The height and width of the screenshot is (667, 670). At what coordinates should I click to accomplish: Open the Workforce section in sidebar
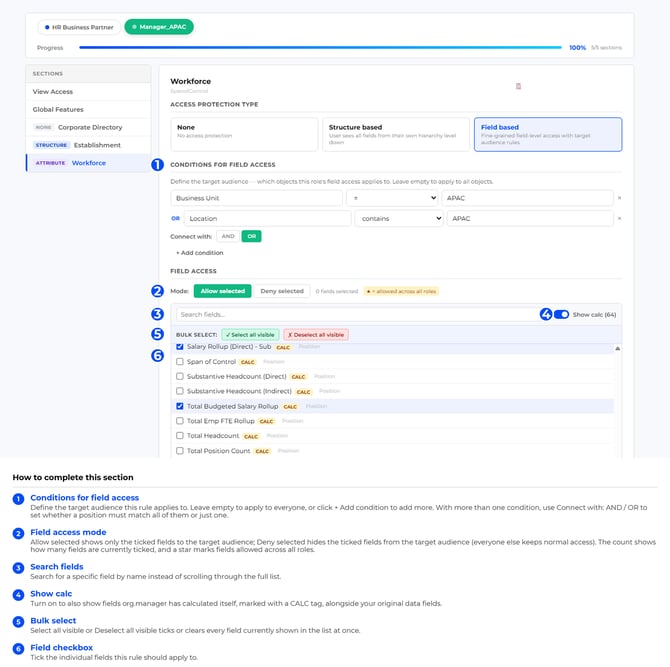pyautogui.click(x=88, y=163)
